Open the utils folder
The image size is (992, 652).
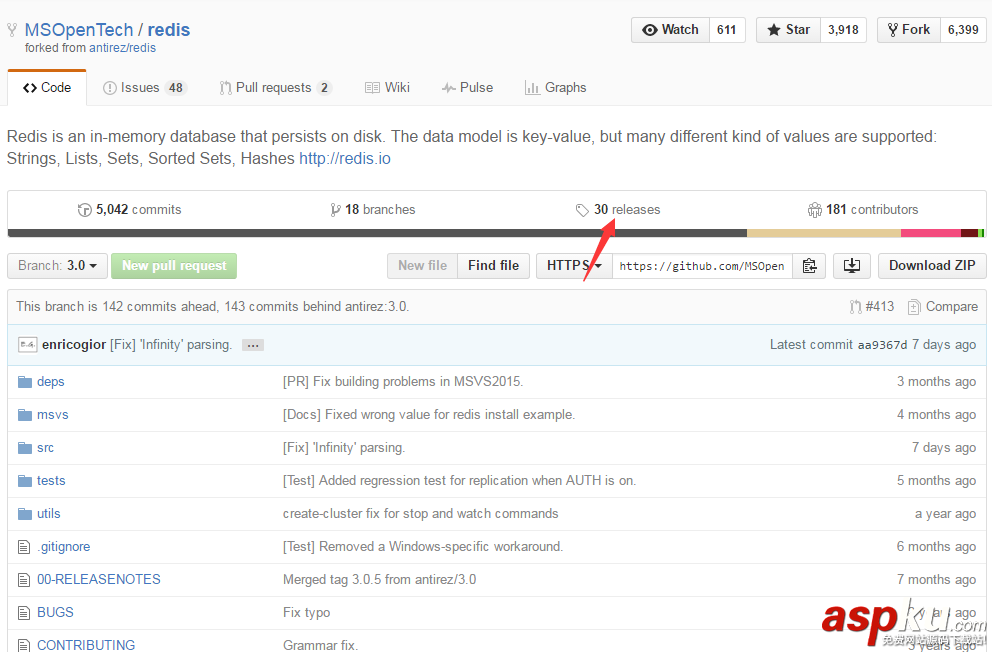[49, 514]
